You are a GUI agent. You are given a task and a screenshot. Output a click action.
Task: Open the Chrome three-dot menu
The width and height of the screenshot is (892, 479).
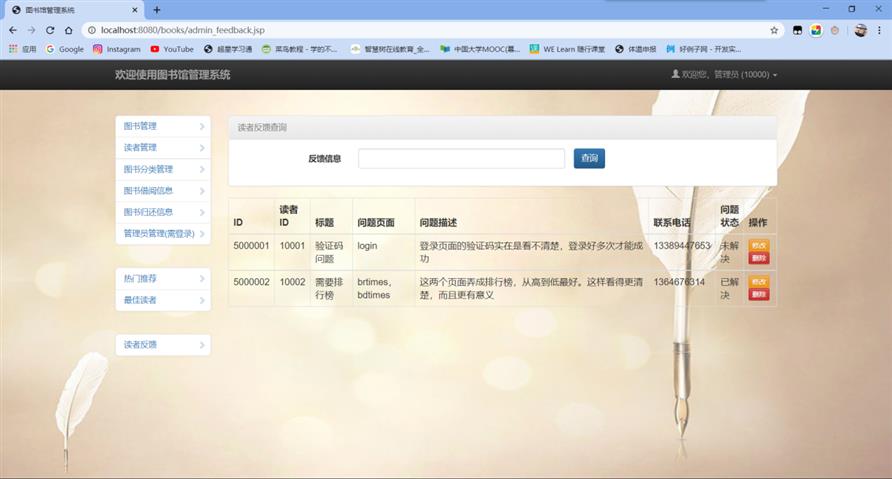click(x=879, y=30)
